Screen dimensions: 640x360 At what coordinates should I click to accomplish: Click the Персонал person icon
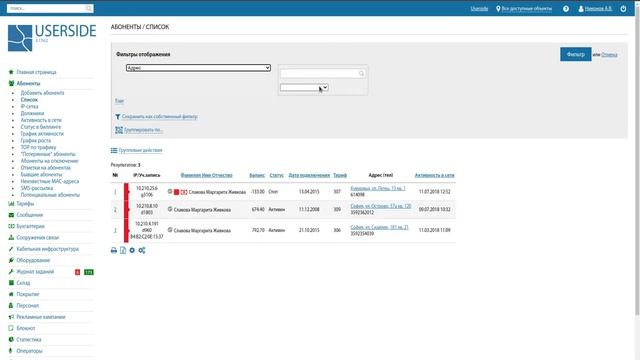11,305
